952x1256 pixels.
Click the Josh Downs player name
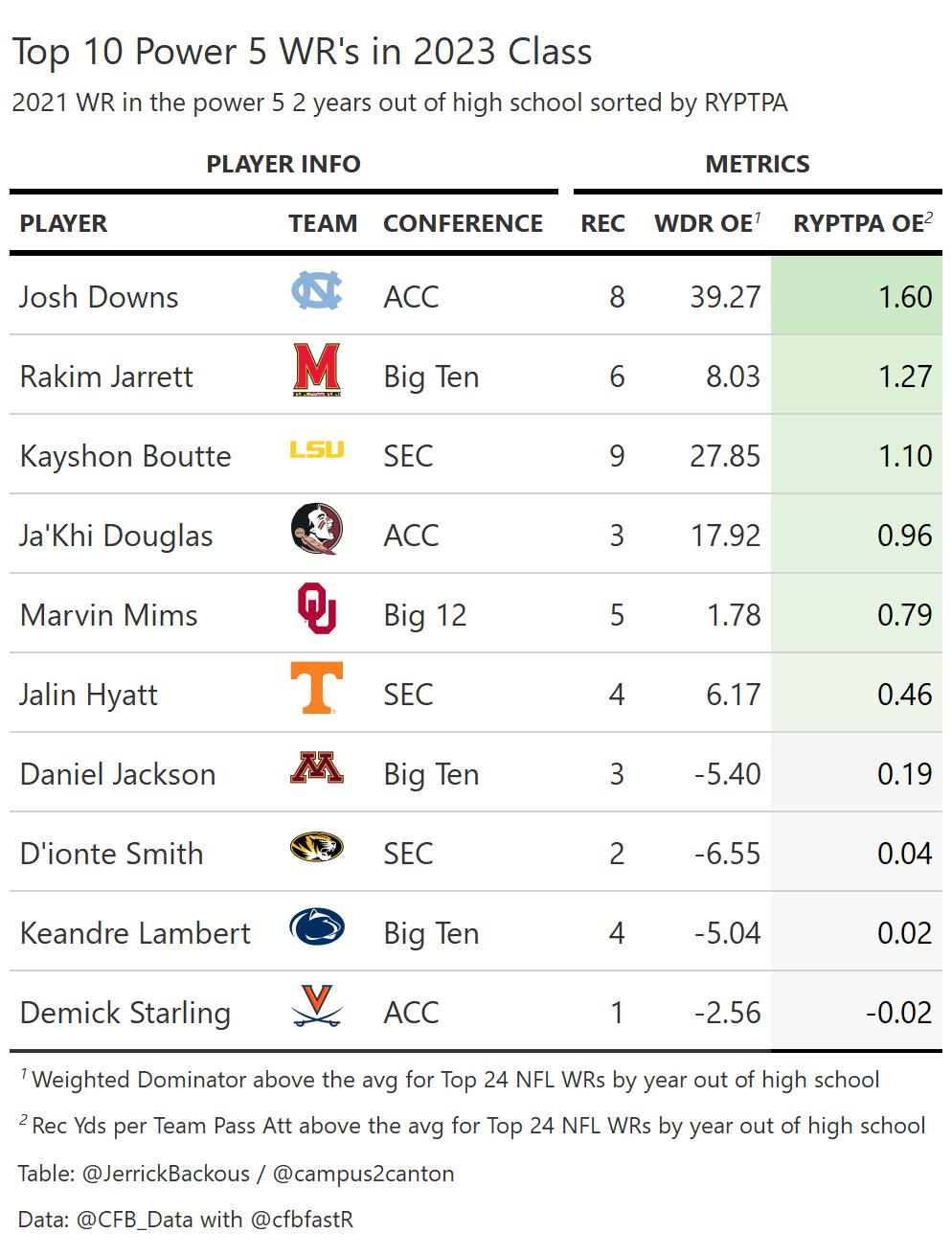point(100,297)
